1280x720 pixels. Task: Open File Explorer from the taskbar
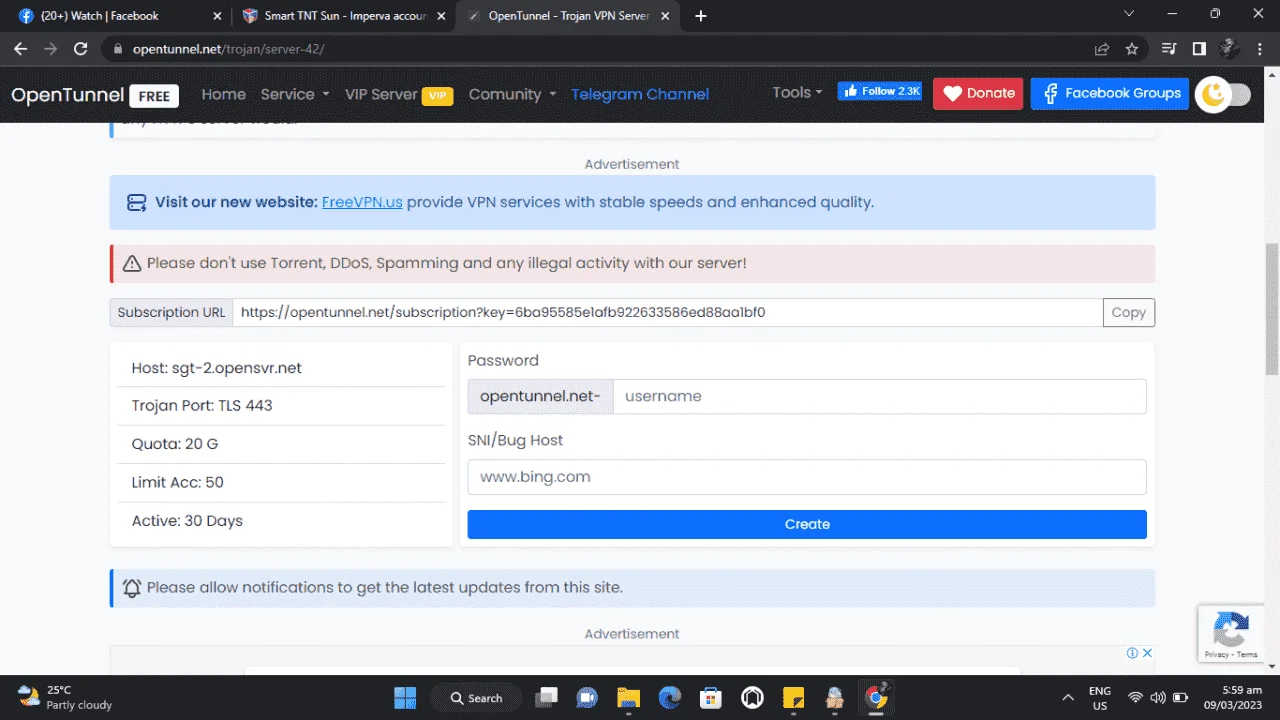click(x=628, y=697)
